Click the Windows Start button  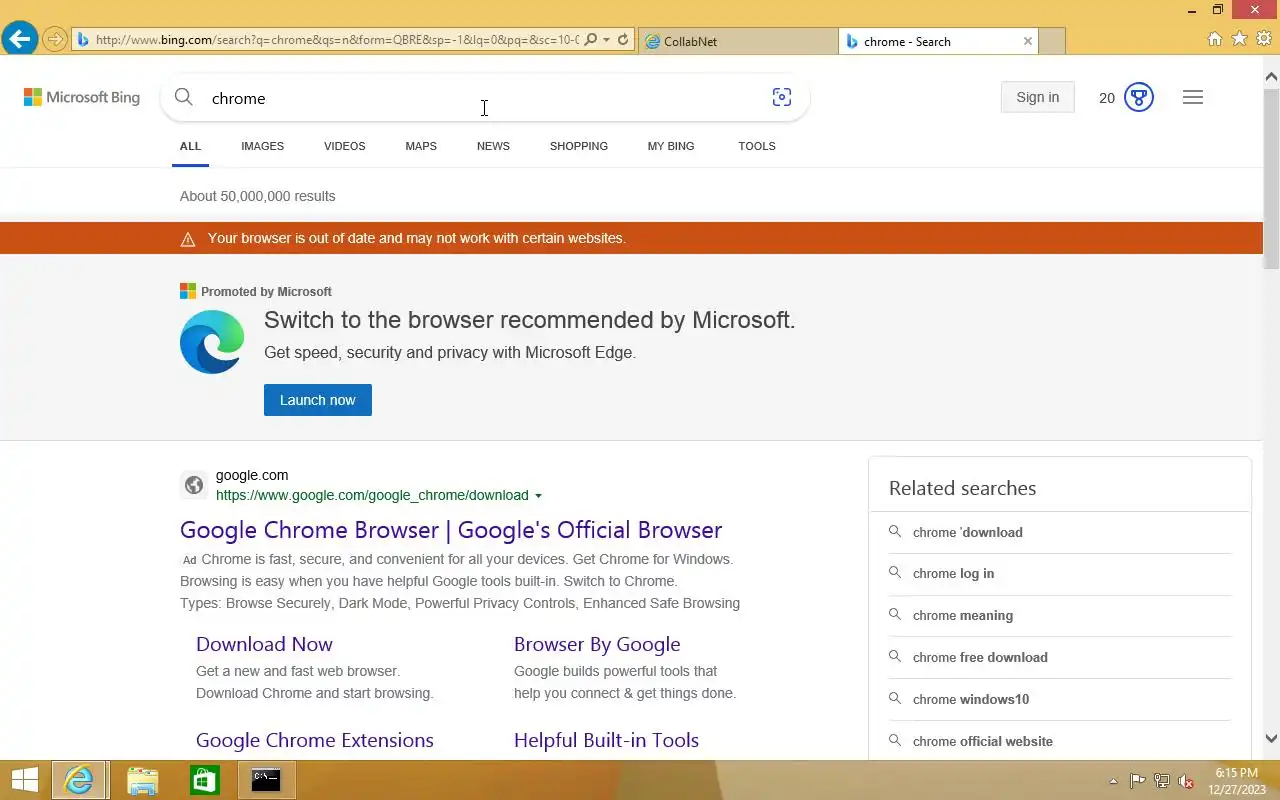25,780
